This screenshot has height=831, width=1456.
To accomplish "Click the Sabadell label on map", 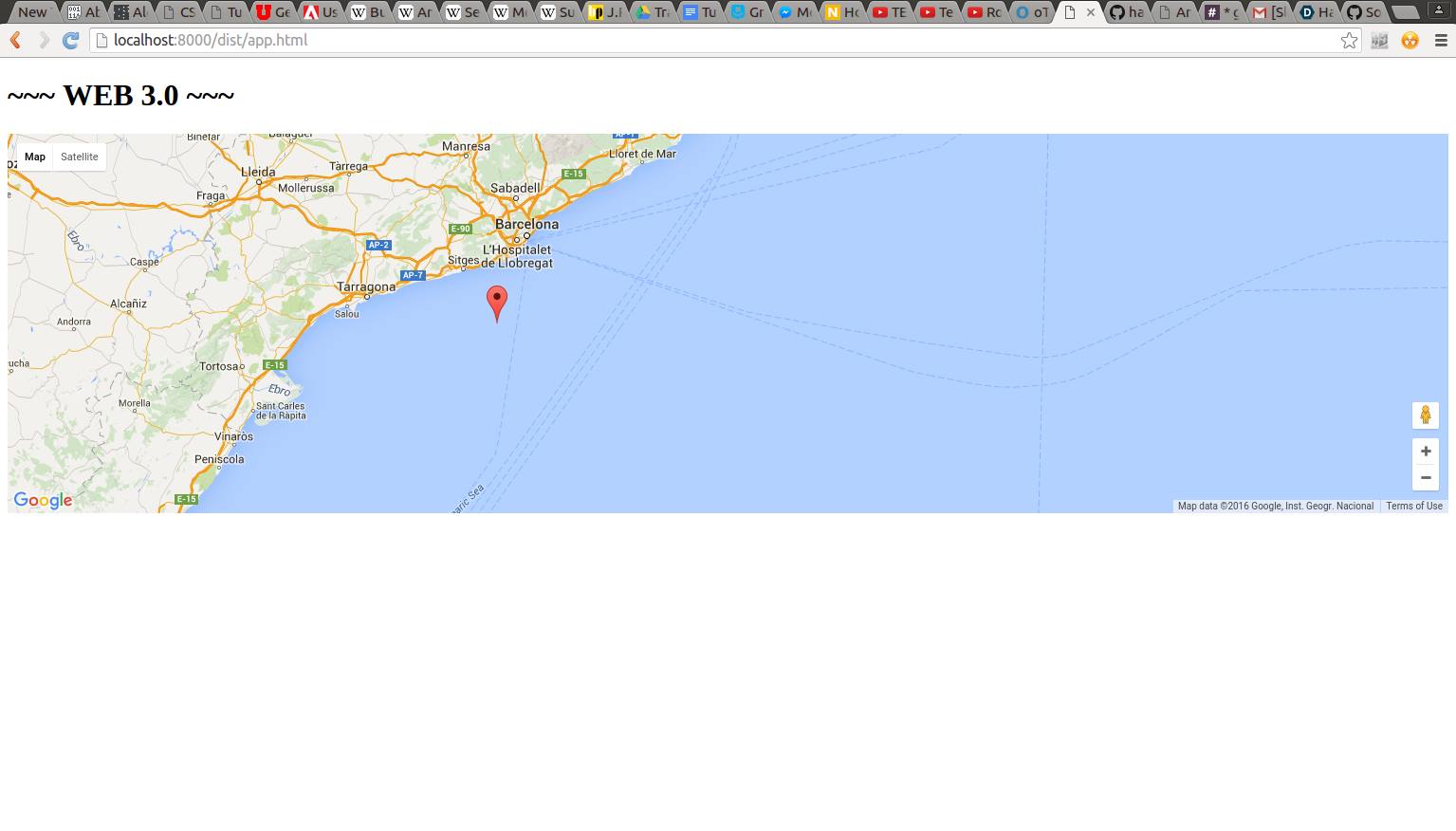I will point(515,188).
